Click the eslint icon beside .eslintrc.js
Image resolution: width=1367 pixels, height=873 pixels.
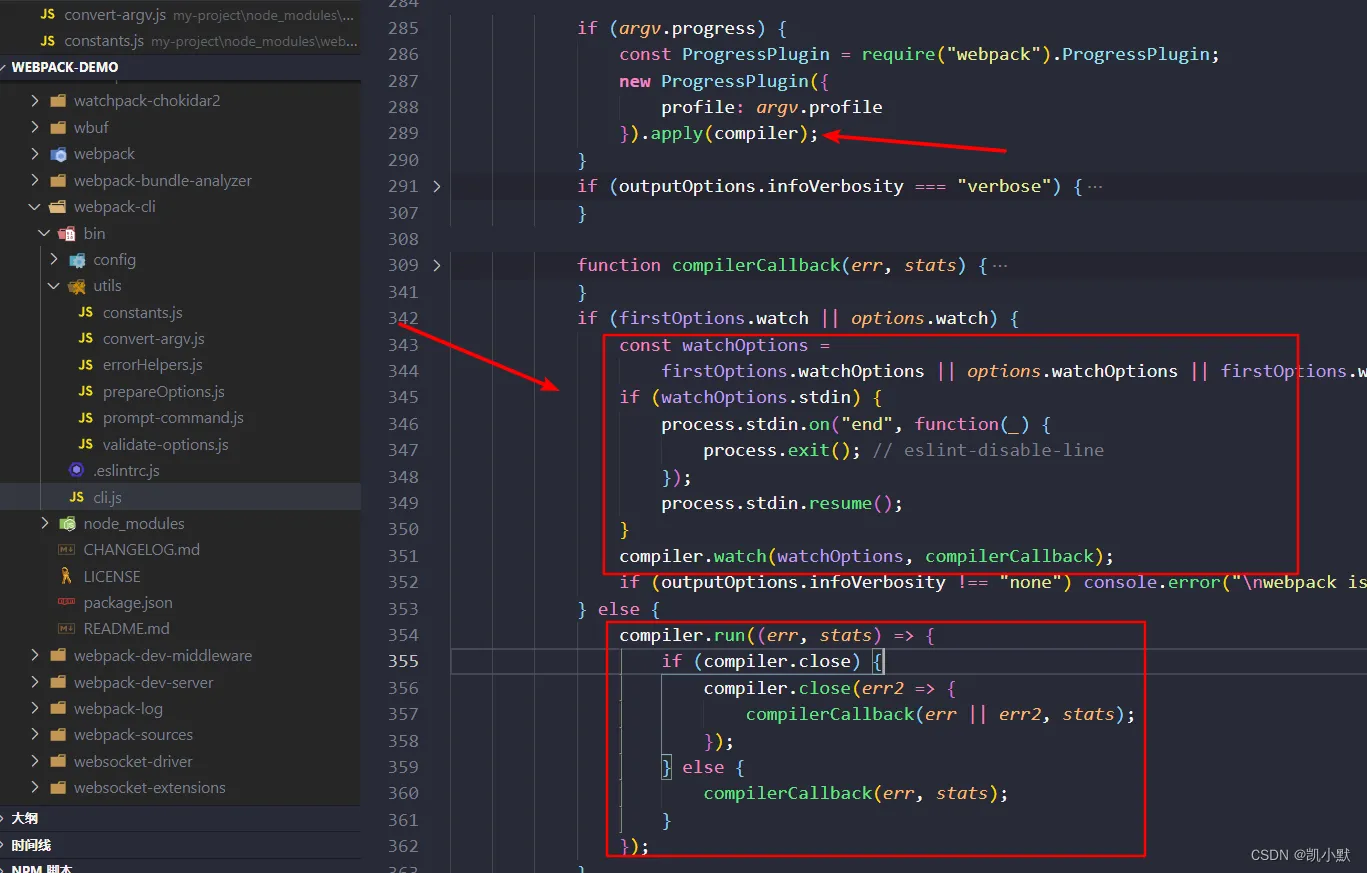coord(76,470)
